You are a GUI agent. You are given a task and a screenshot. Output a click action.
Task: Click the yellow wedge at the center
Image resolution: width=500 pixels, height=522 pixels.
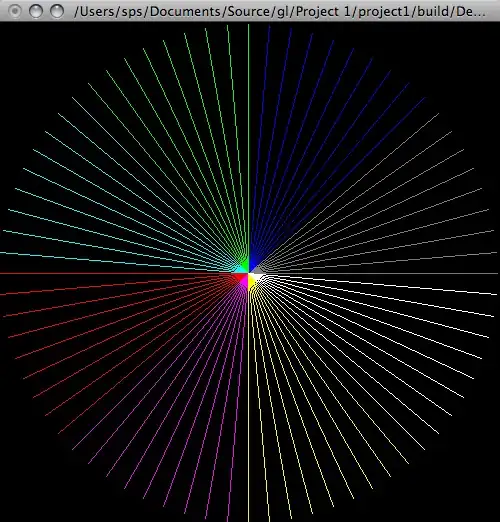(251, 282)
